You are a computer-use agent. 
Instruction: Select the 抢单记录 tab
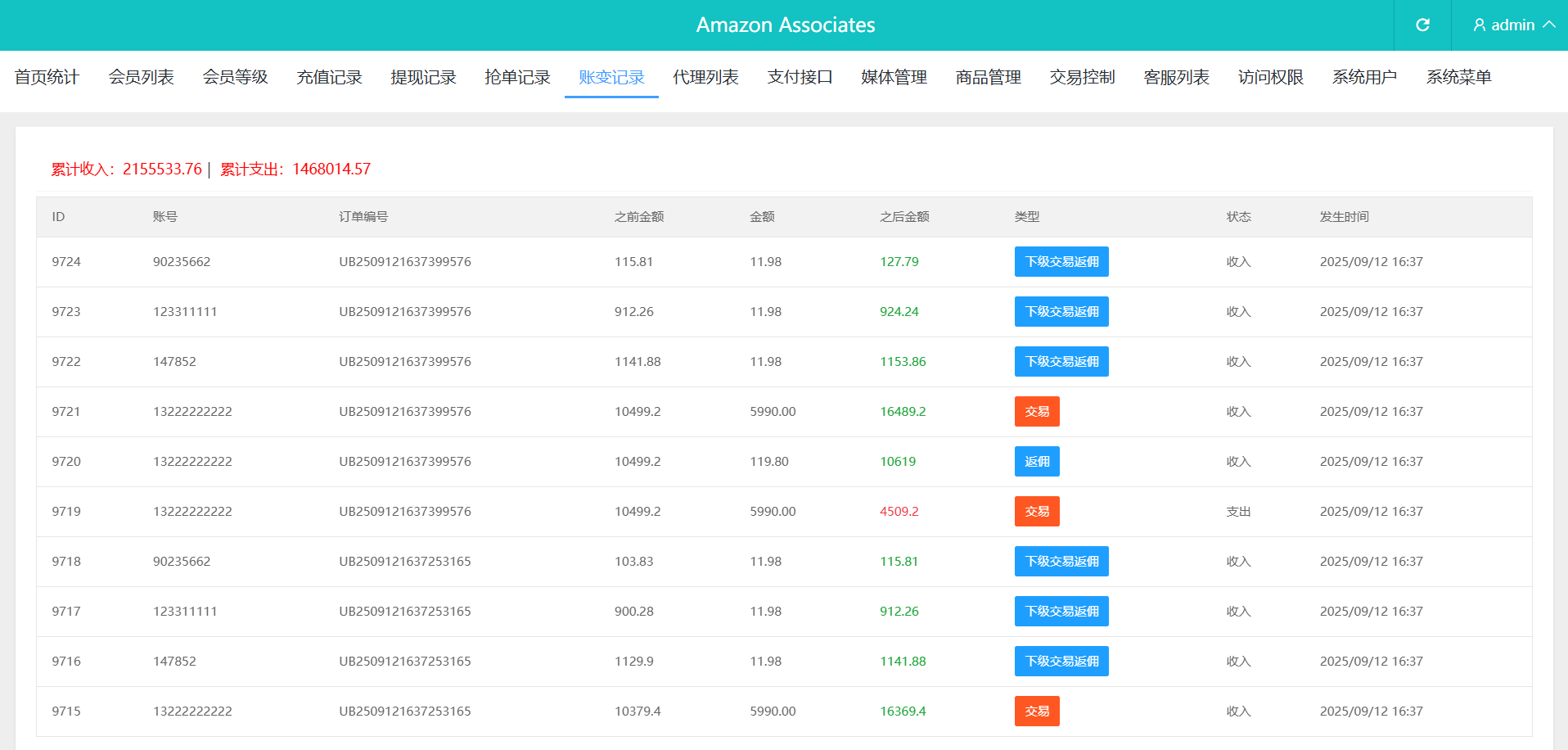[517, 77]
